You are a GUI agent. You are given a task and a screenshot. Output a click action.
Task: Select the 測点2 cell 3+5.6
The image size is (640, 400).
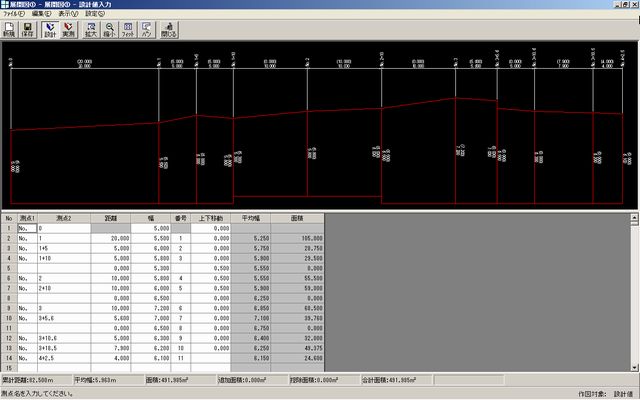pyautogui.click(x=64, y=318)
